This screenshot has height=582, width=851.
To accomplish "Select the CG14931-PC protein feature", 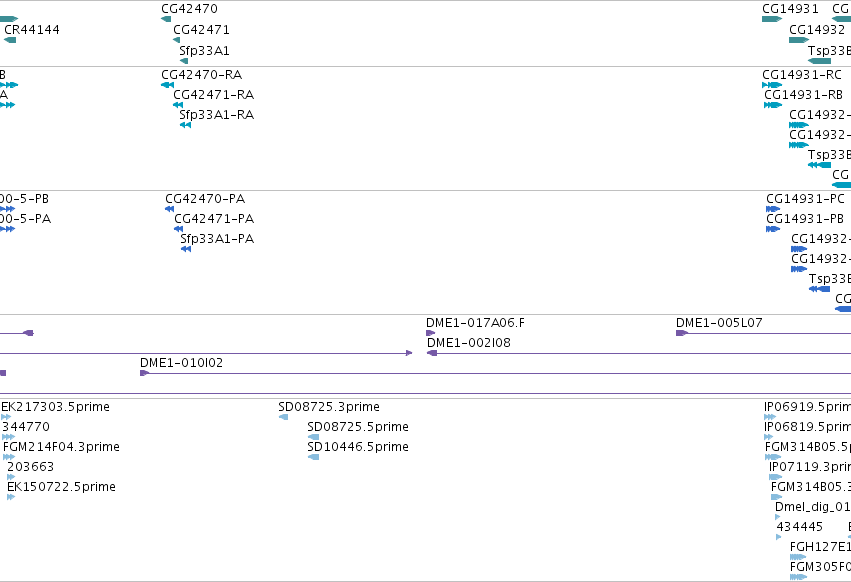I will [x=773, y=208].
